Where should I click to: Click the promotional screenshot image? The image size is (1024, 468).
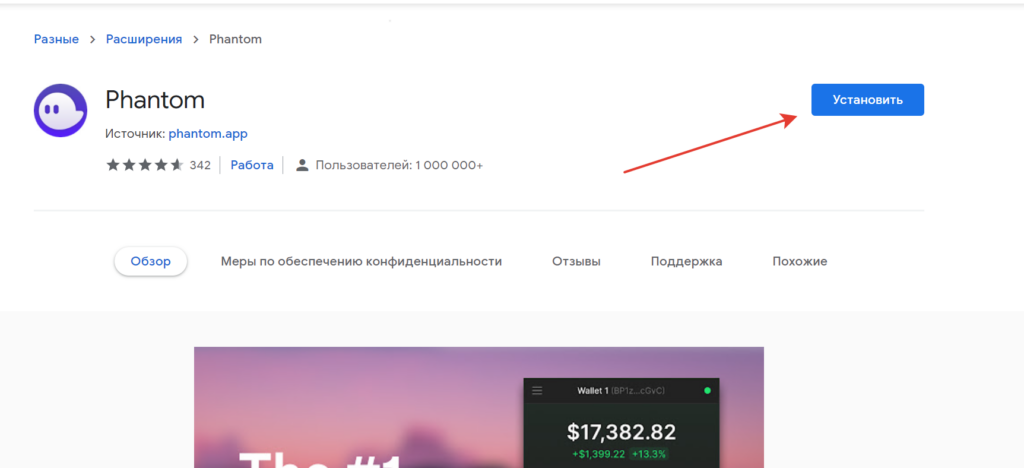point(479,407)
